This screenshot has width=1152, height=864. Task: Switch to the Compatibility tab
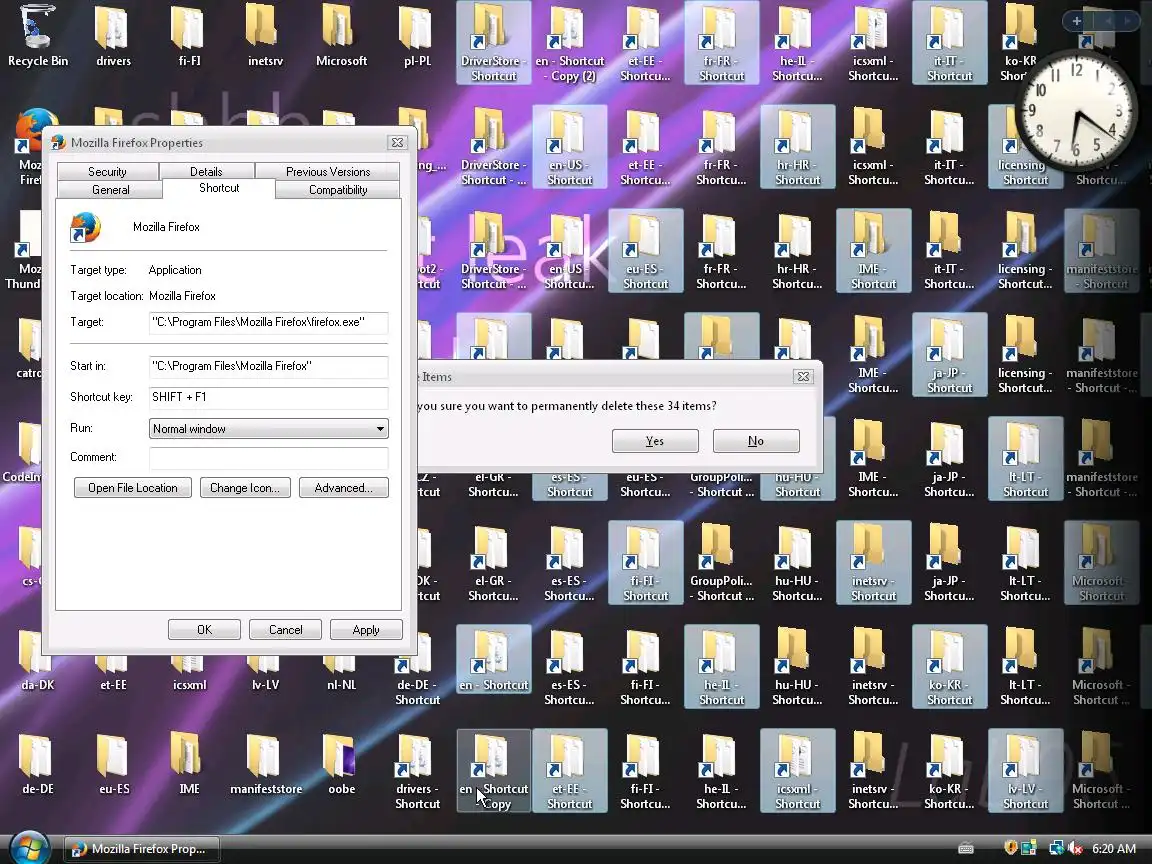(x=338, y=190)
